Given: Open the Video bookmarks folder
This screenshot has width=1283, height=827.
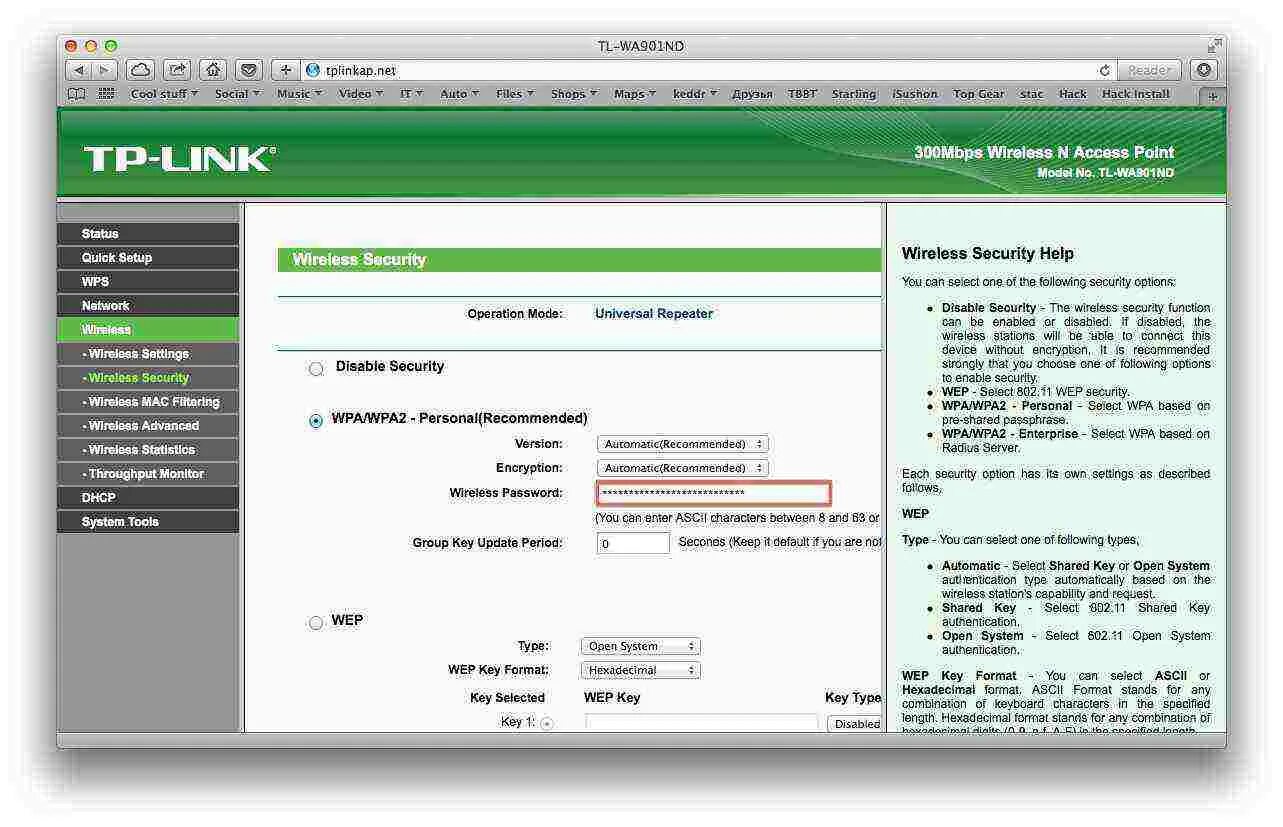Looking at the screenshot, I should pyautogui.click(x=361, y=94).
